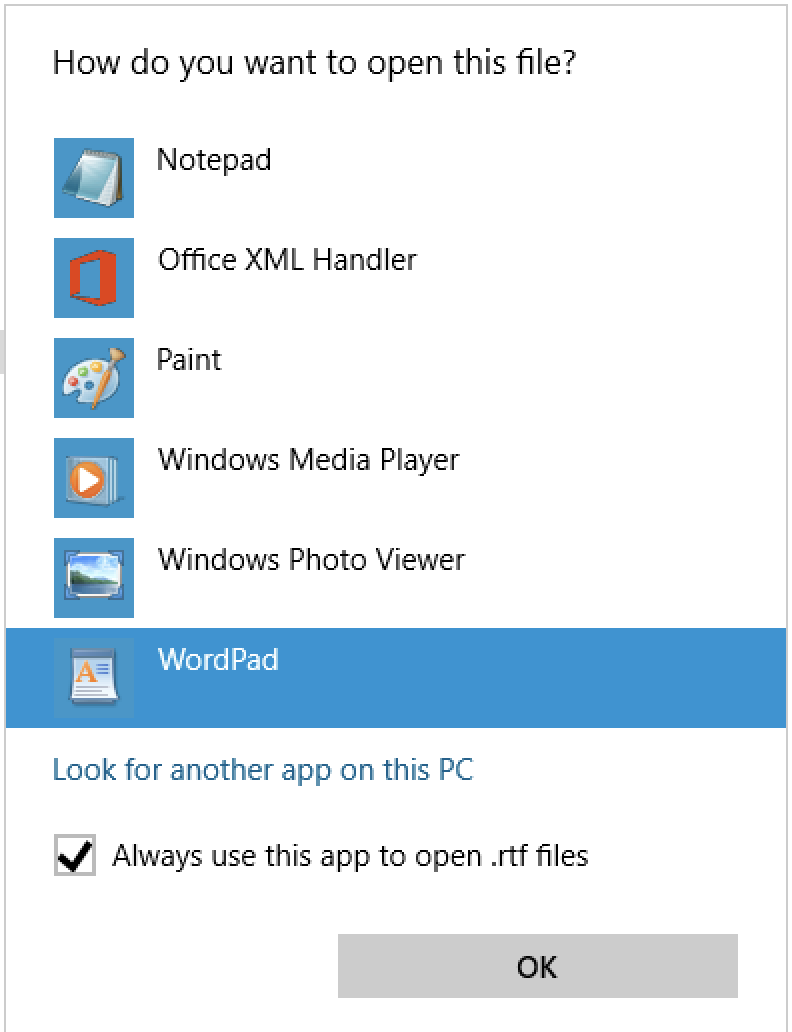Pick the Paint list entry text
This screenshot has width=792, height=1032.
click(x=189, y=360)
